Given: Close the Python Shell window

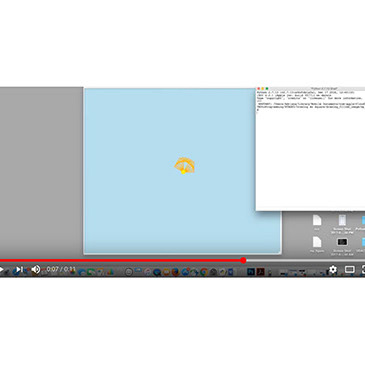Looking at the screenshot, I should pyautogui.click(x=259, y=89).
